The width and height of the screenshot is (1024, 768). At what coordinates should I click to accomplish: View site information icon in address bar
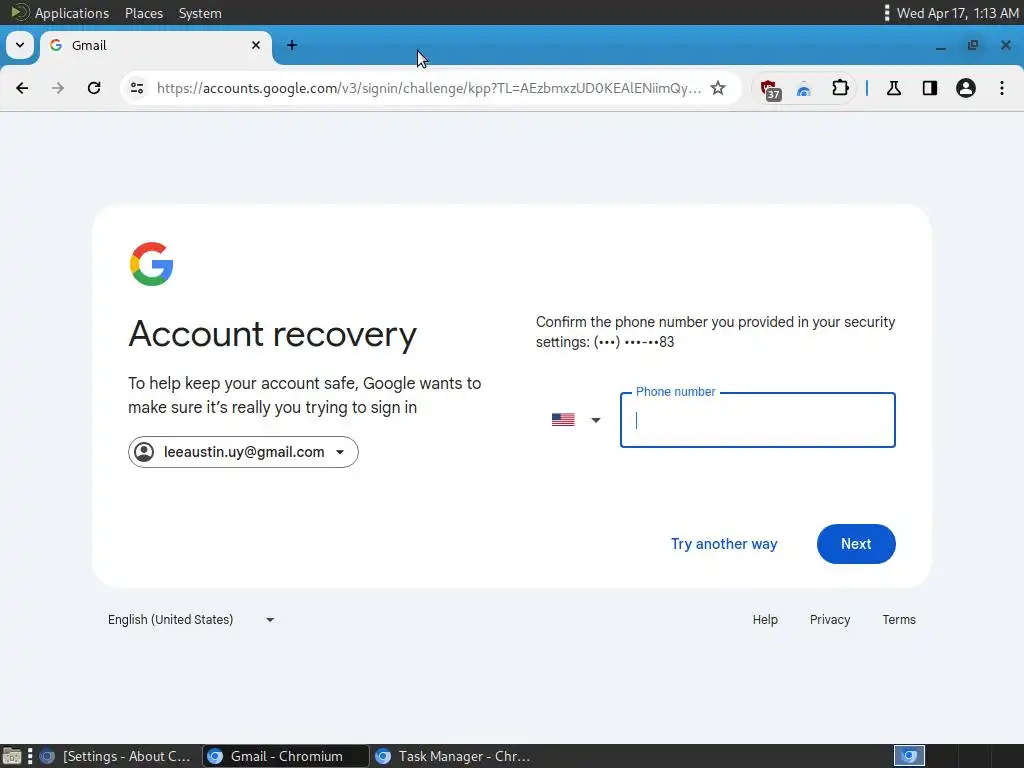(137, 88)
